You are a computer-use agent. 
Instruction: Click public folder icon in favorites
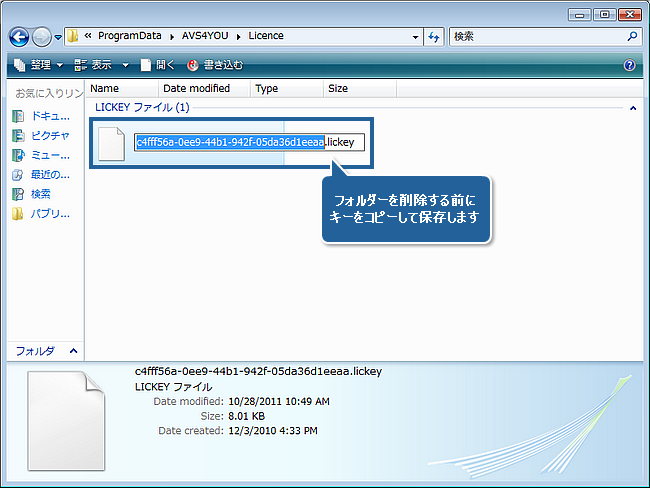18,214
